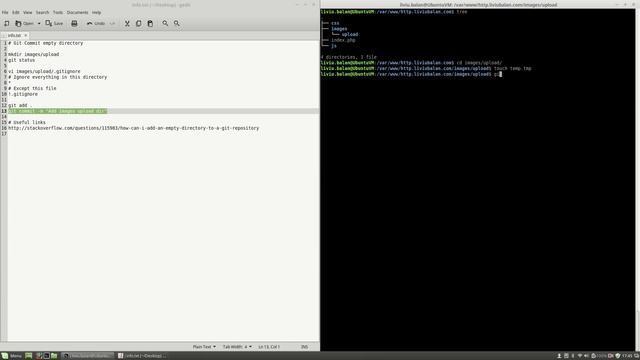Open the Search menu in gedit

pyautogui.click(x=42, y=13)
